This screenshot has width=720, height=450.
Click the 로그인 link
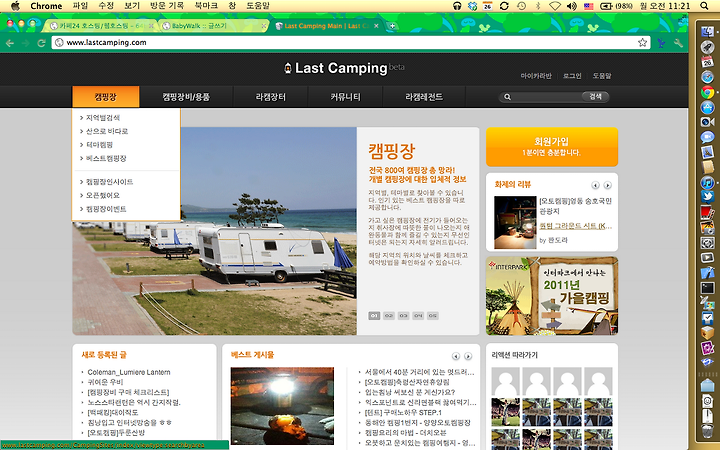coord(572,76)
